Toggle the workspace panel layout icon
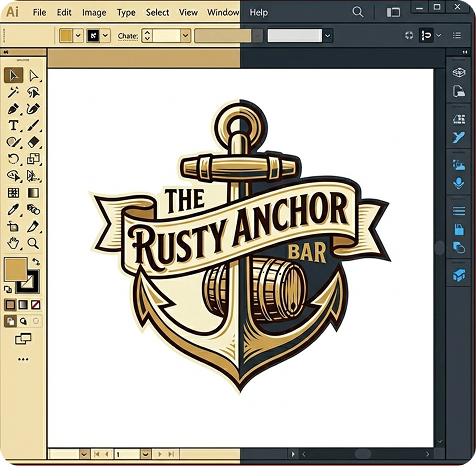The image size is (476, 466). pos(393,13)
